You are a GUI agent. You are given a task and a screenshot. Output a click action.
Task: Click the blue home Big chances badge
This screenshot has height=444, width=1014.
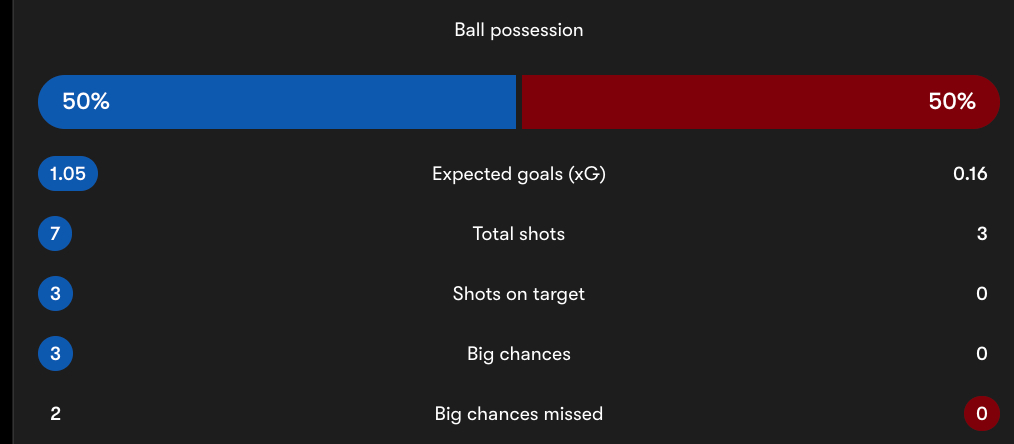pos(55,354)
